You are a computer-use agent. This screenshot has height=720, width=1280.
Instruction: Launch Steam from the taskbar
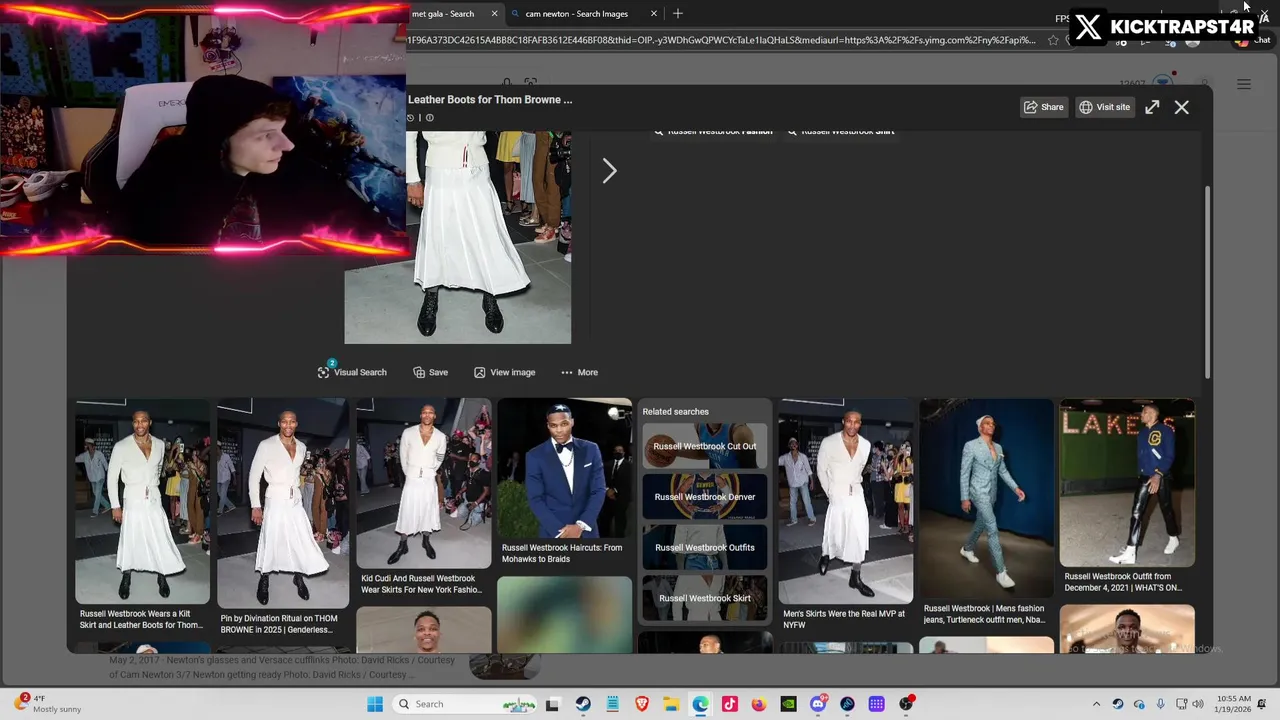(583, 704)
